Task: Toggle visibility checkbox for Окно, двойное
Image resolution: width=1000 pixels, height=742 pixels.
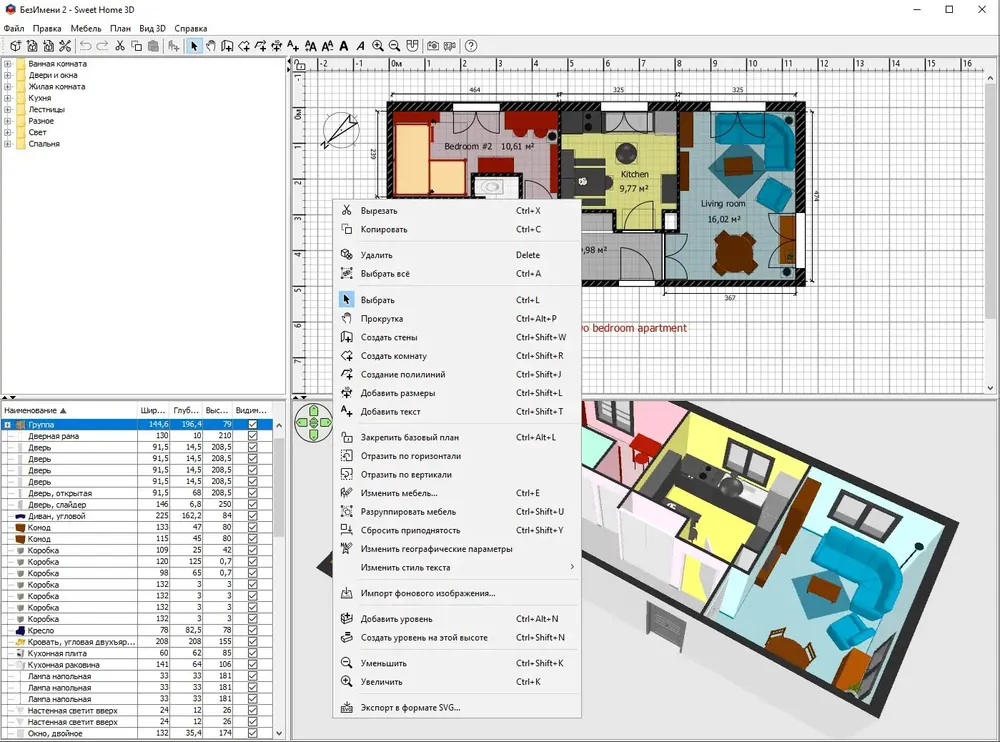Action: [253, 734]
